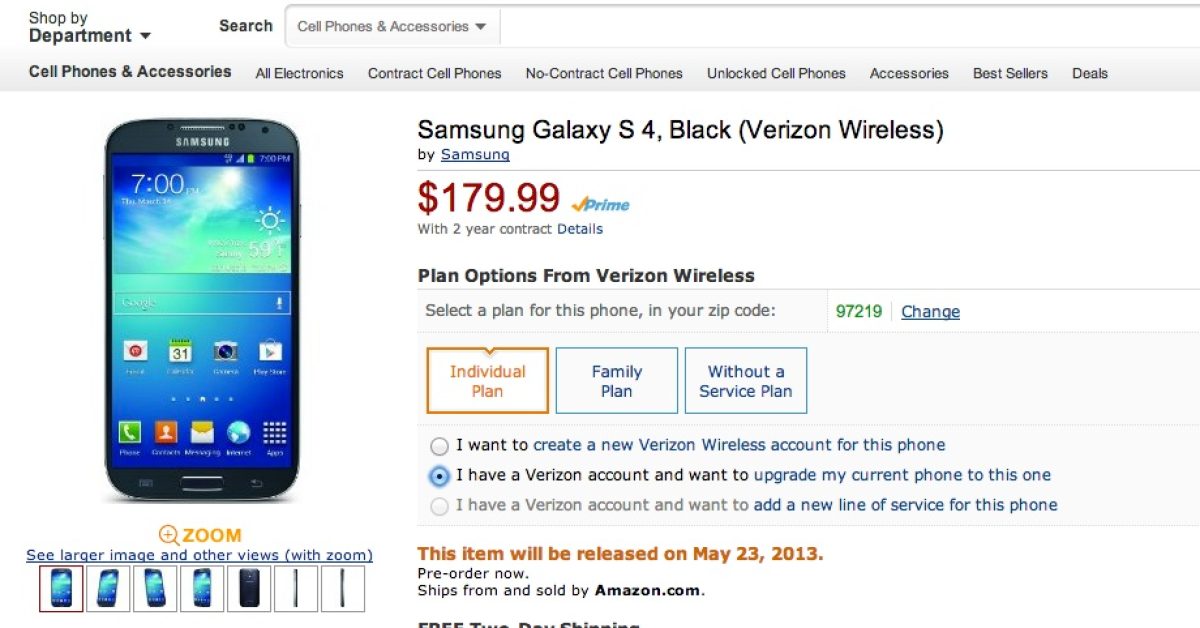The width and height of the screenshot is (1200, 628).
Task: Select upgrade my current phone radio
Action: 439,476
